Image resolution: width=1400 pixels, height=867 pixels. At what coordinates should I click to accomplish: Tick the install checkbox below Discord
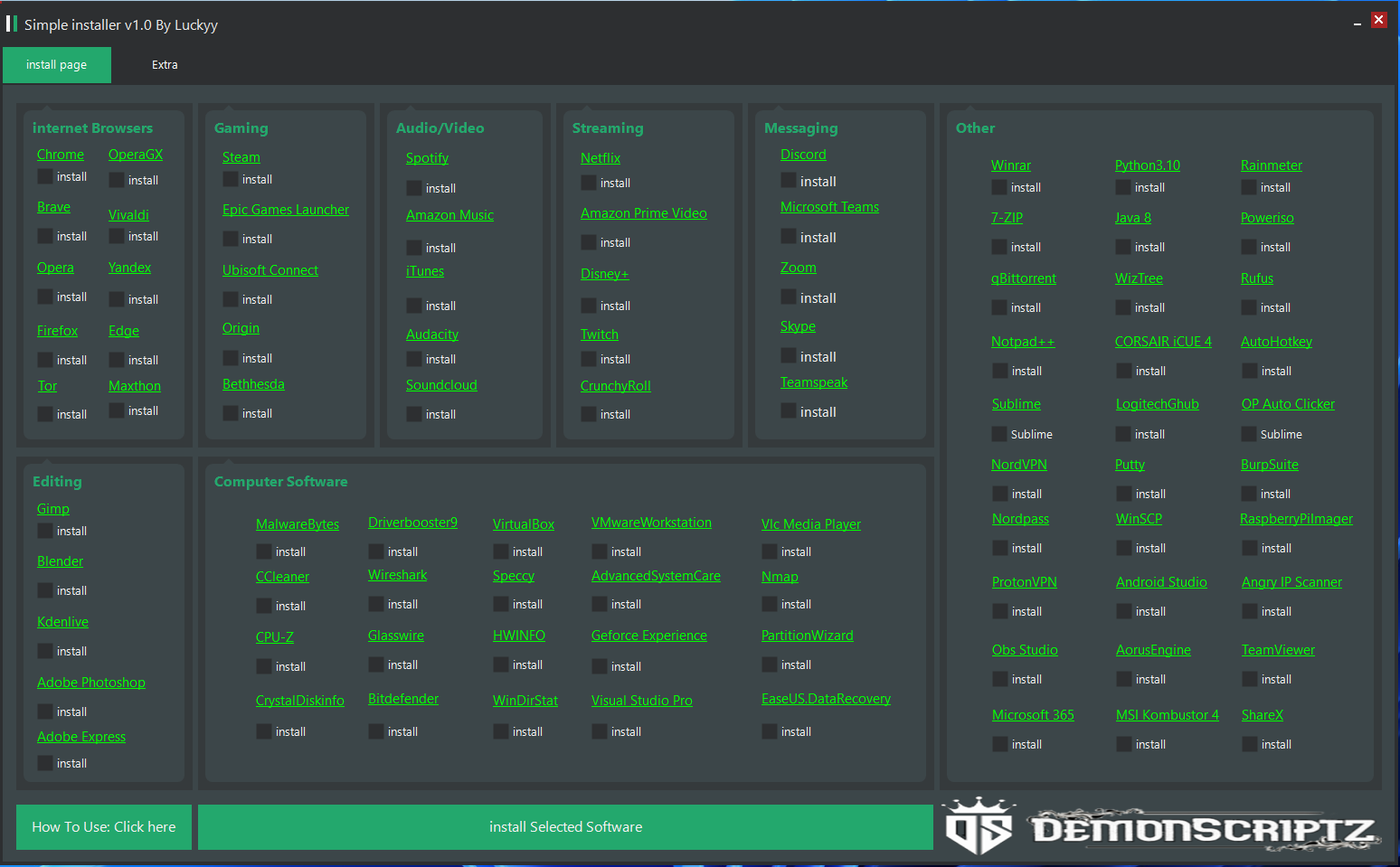(x=789, y=182)
